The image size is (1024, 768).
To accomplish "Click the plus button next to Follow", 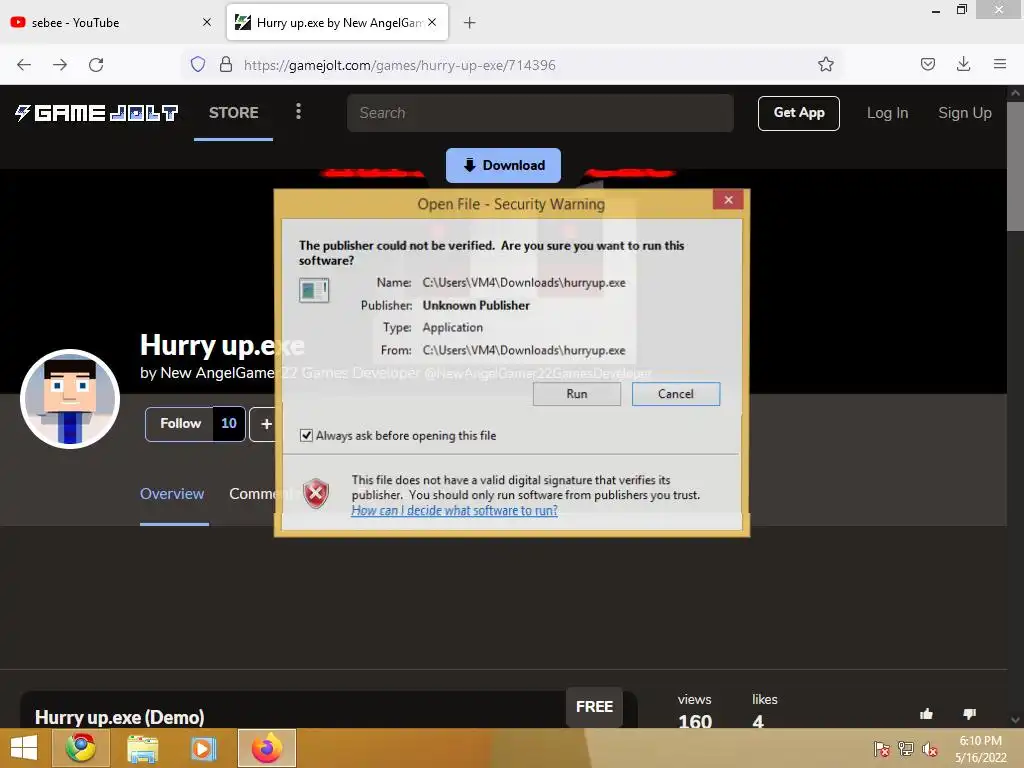I will (x=266, y=424).
